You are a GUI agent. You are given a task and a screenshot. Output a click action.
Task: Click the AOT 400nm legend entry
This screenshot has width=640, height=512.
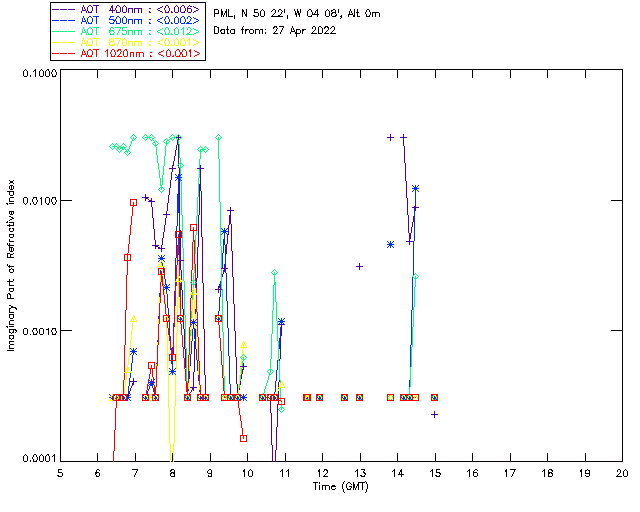[x=127, y=9]
